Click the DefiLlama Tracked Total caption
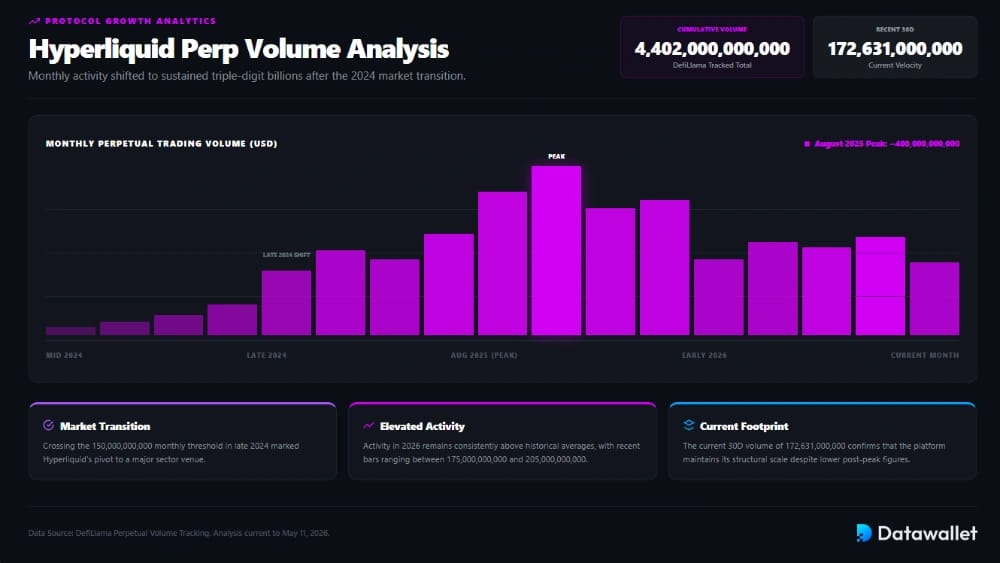1000x563 pixels. click(712, 65)
